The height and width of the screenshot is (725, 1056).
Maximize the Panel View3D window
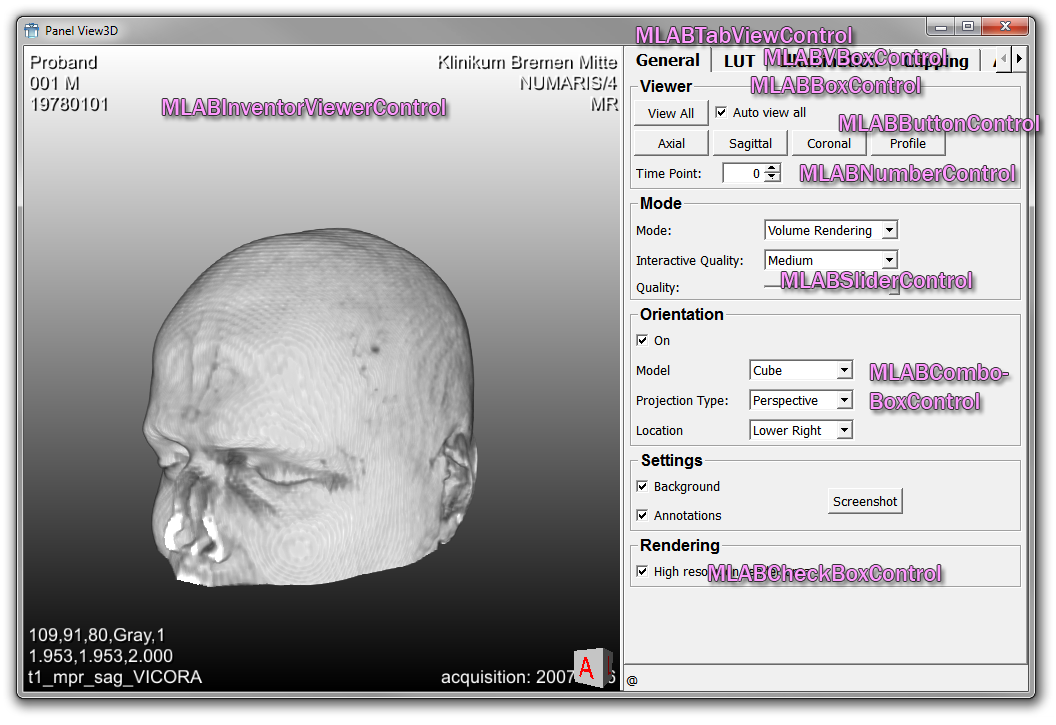(x=968, y=27)
